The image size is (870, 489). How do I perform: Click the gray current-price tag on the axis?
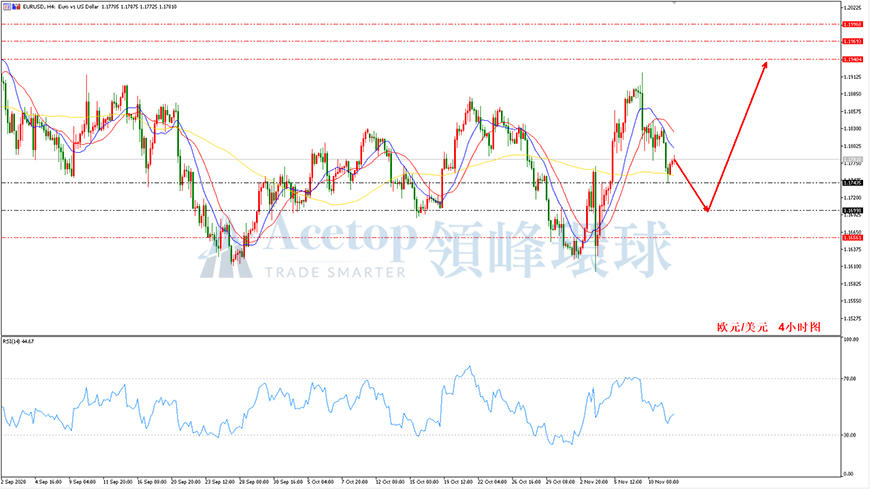(852, 159)
